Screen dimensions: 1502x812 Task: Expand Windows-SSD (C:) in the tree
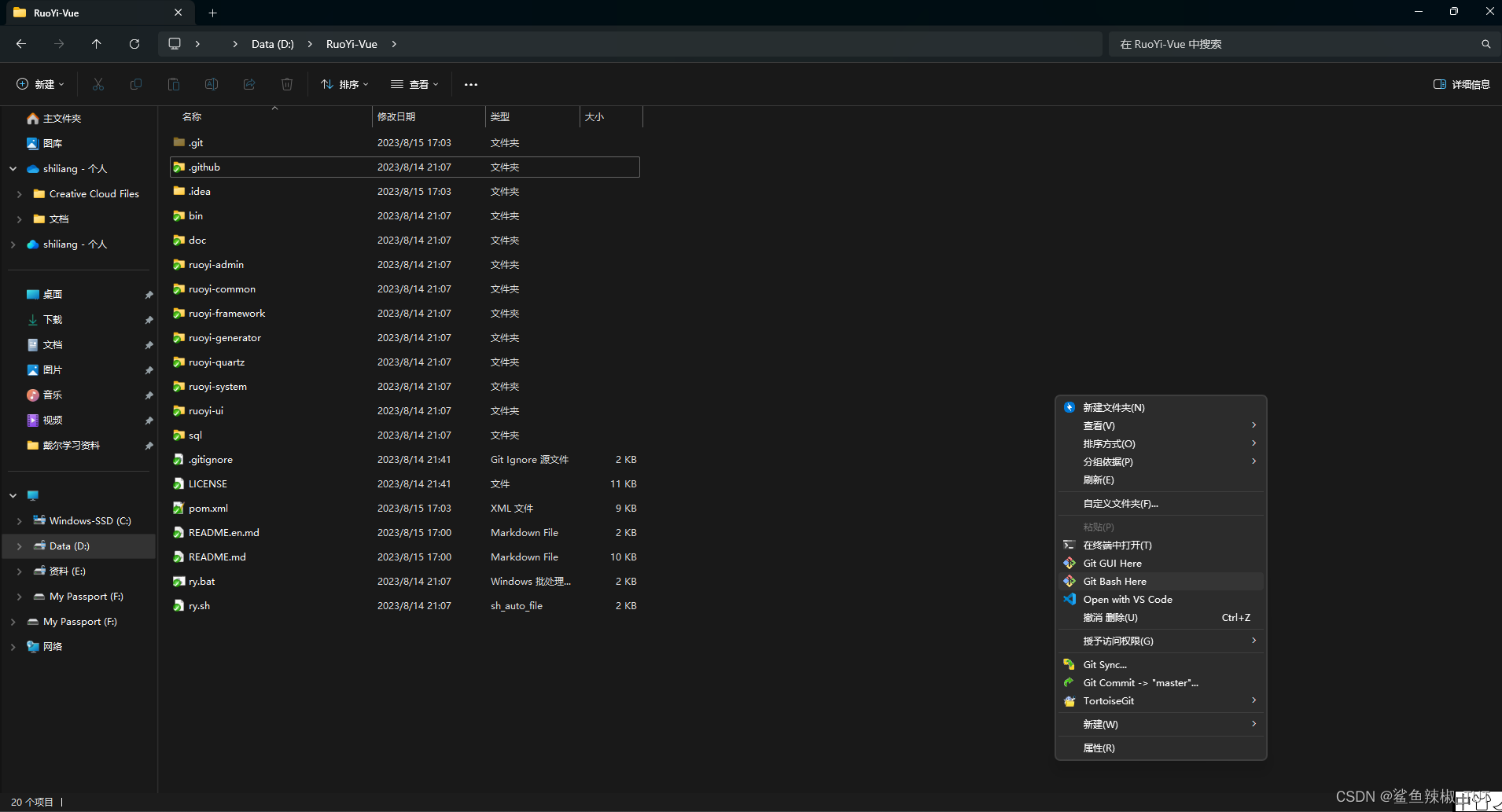coord(19,521)
